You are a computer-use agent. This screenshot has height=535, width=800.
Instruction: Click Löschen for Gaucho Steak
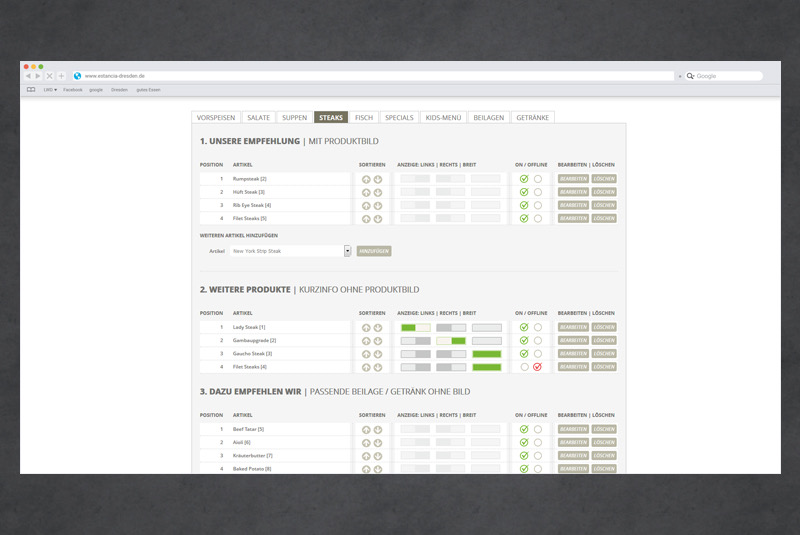click(x=604, y=354)
